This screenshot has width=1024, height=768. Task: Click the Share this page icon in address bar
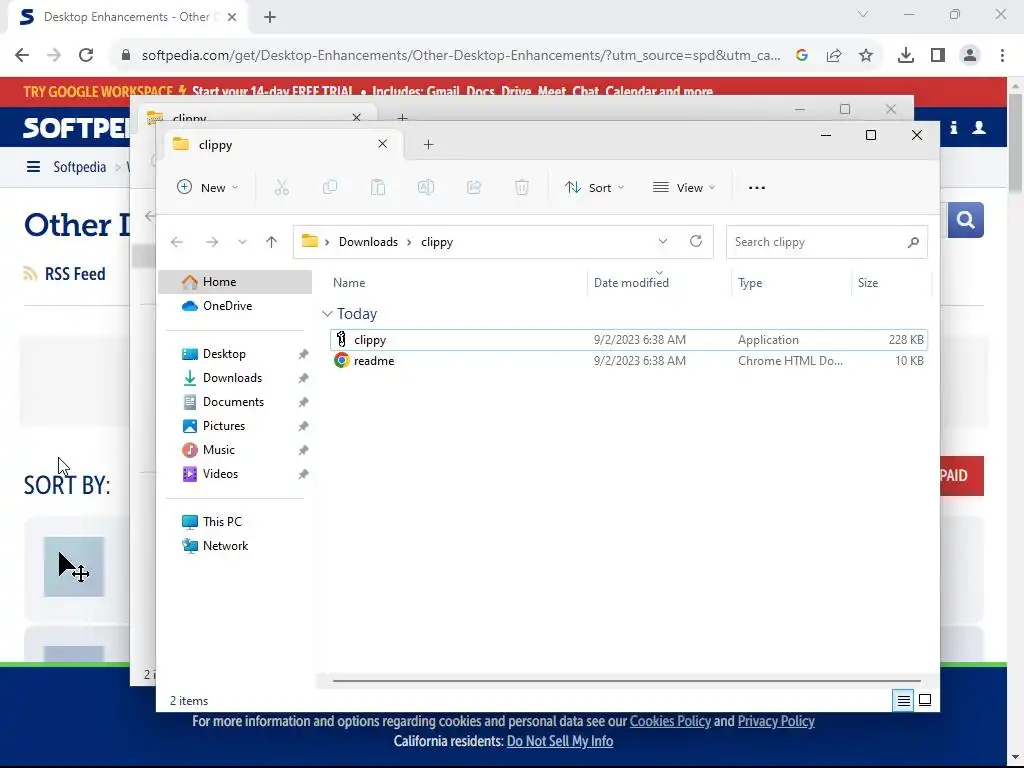coord(834,56)
